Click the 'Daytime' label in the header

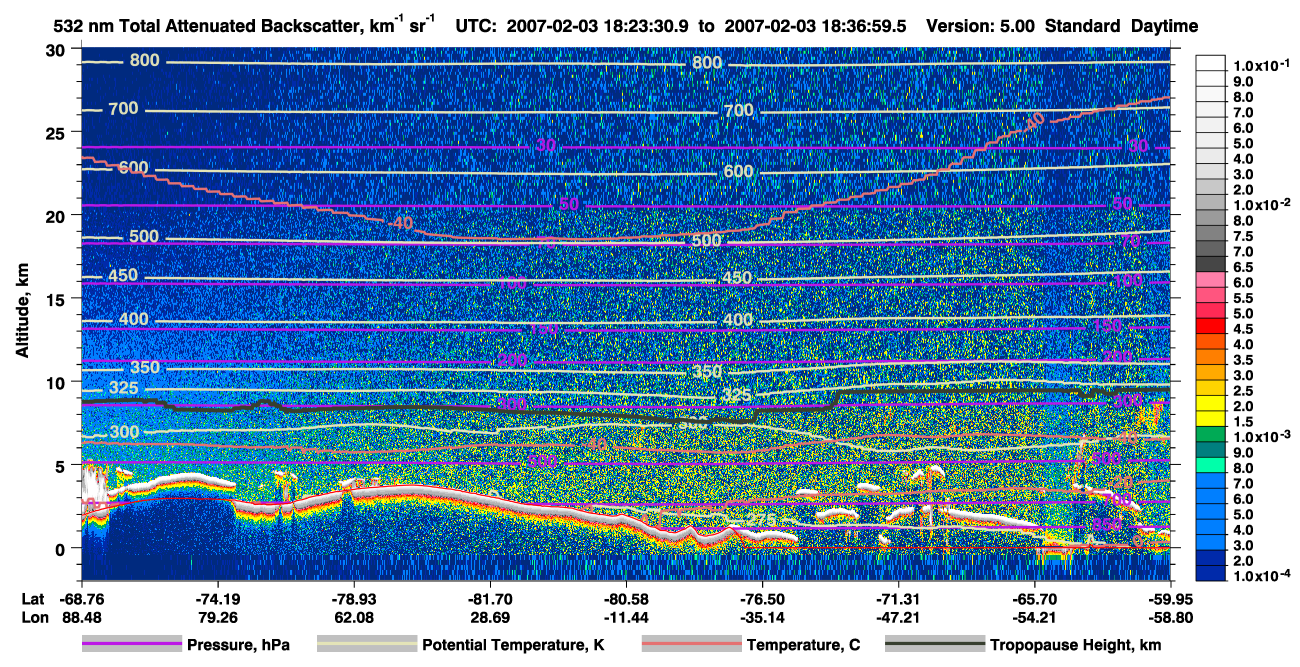(x=1163, y=25)
